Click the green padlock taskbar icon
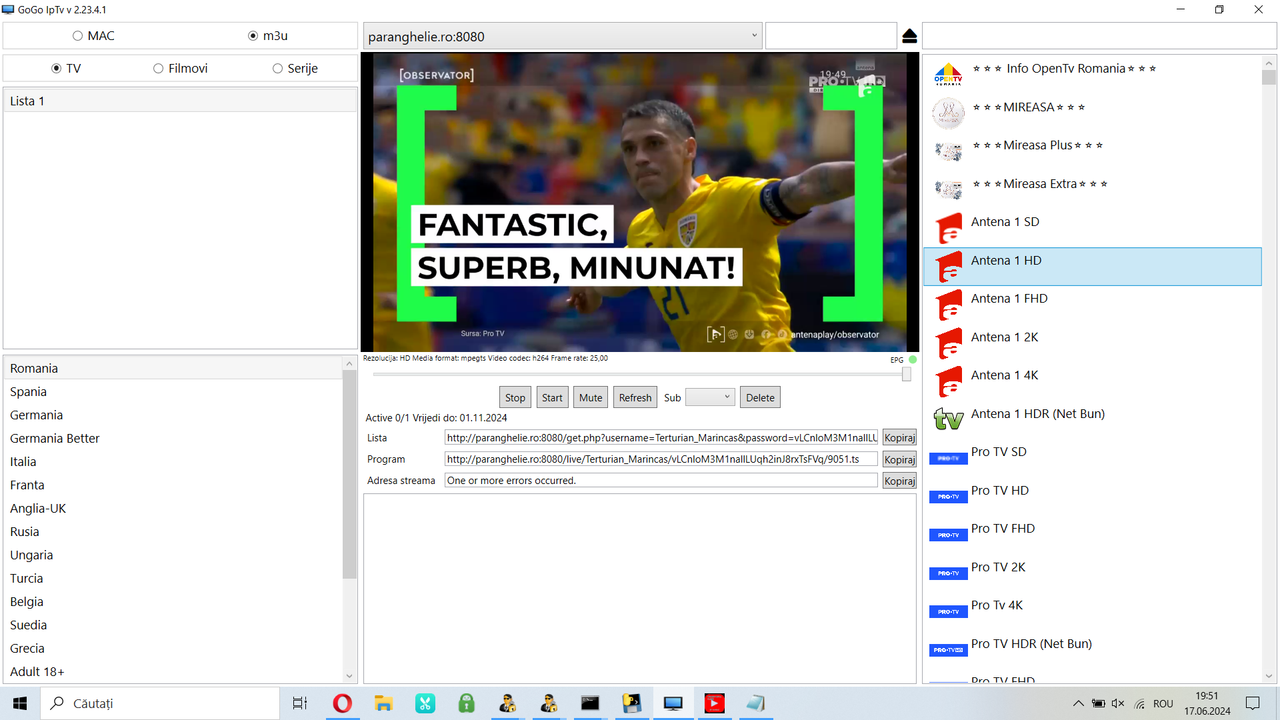This screenshot has height=720, width=1280. point(466,703)
